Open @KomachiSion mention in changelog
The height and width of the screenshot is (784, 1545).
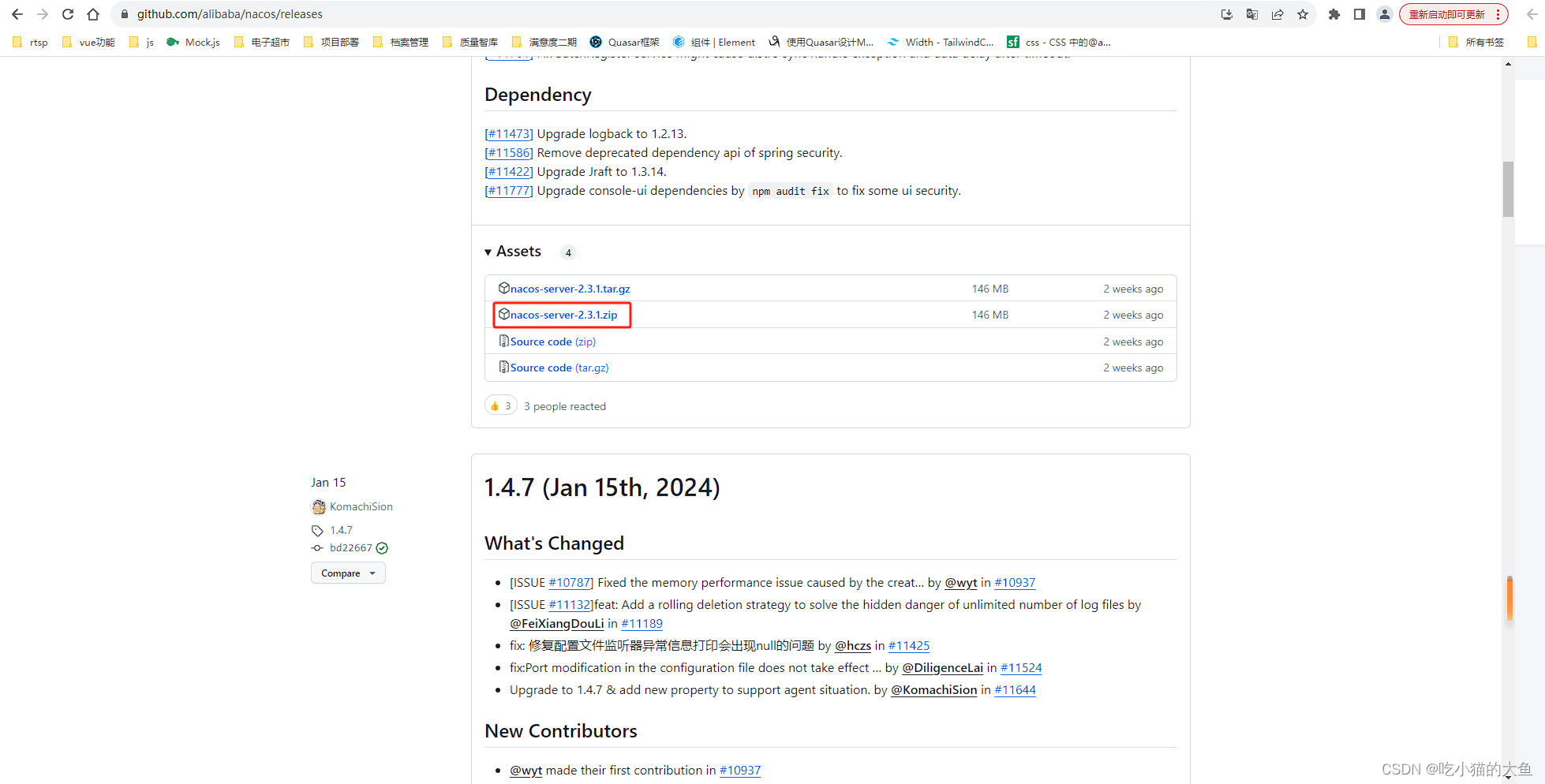(933, 690)
